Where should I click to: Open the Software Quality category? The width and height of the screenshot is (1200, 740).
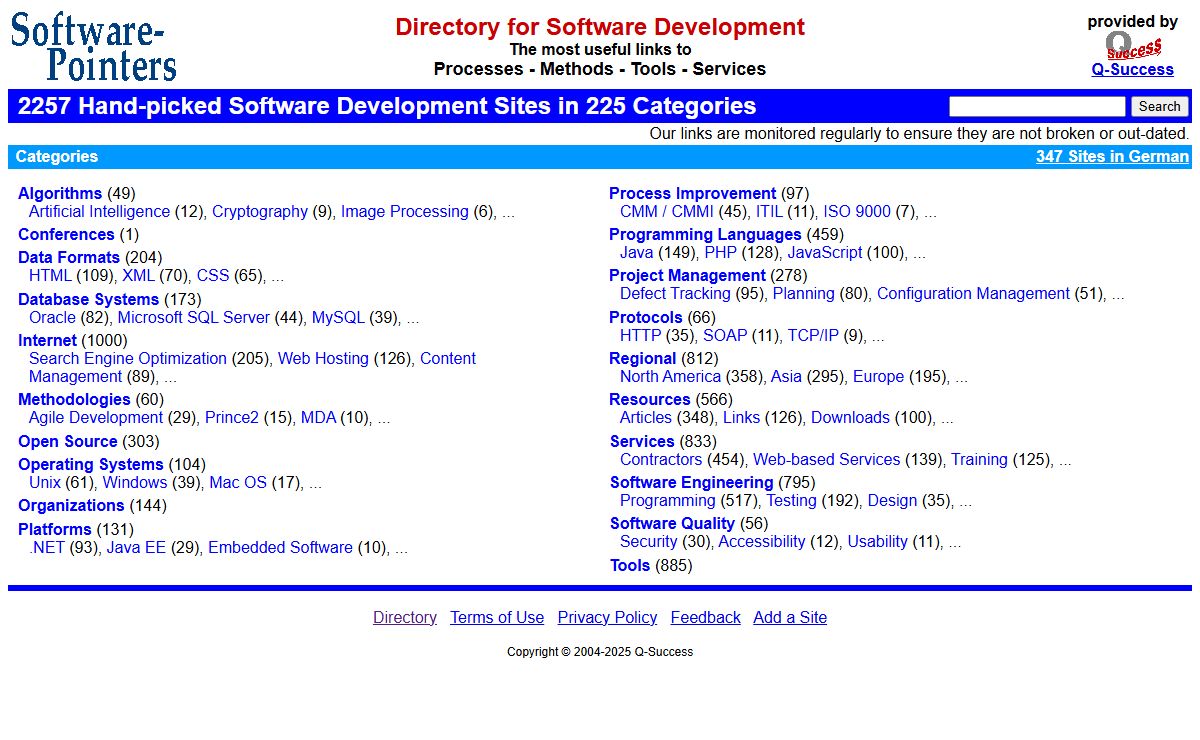pos(672,524)
